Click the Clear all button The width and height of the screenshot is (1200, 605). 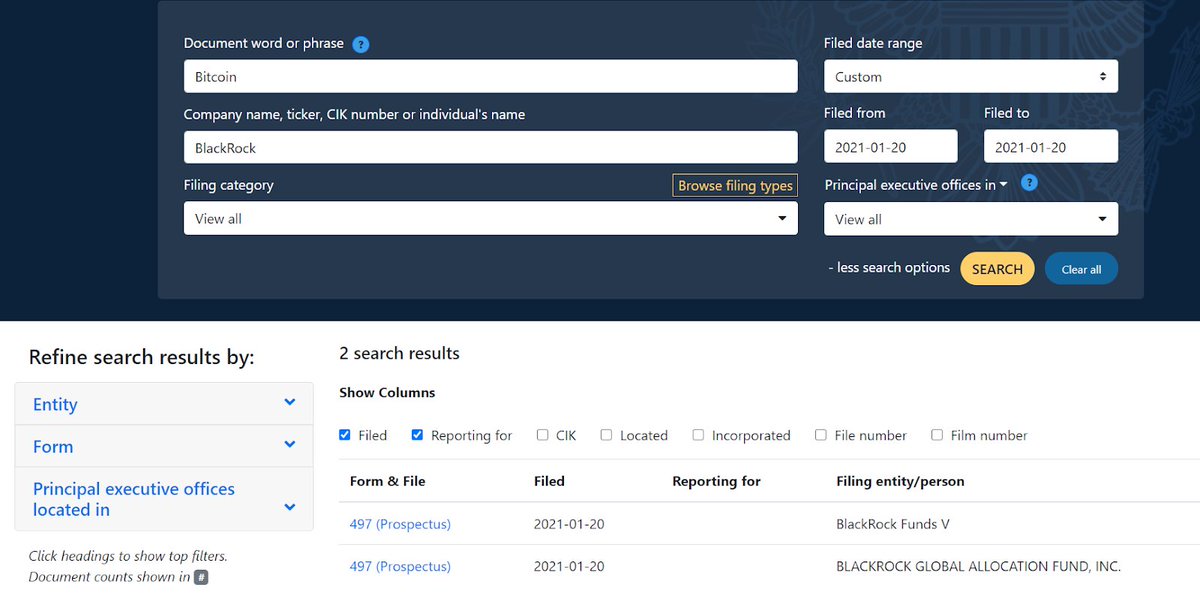click(x=1081, y=269)
